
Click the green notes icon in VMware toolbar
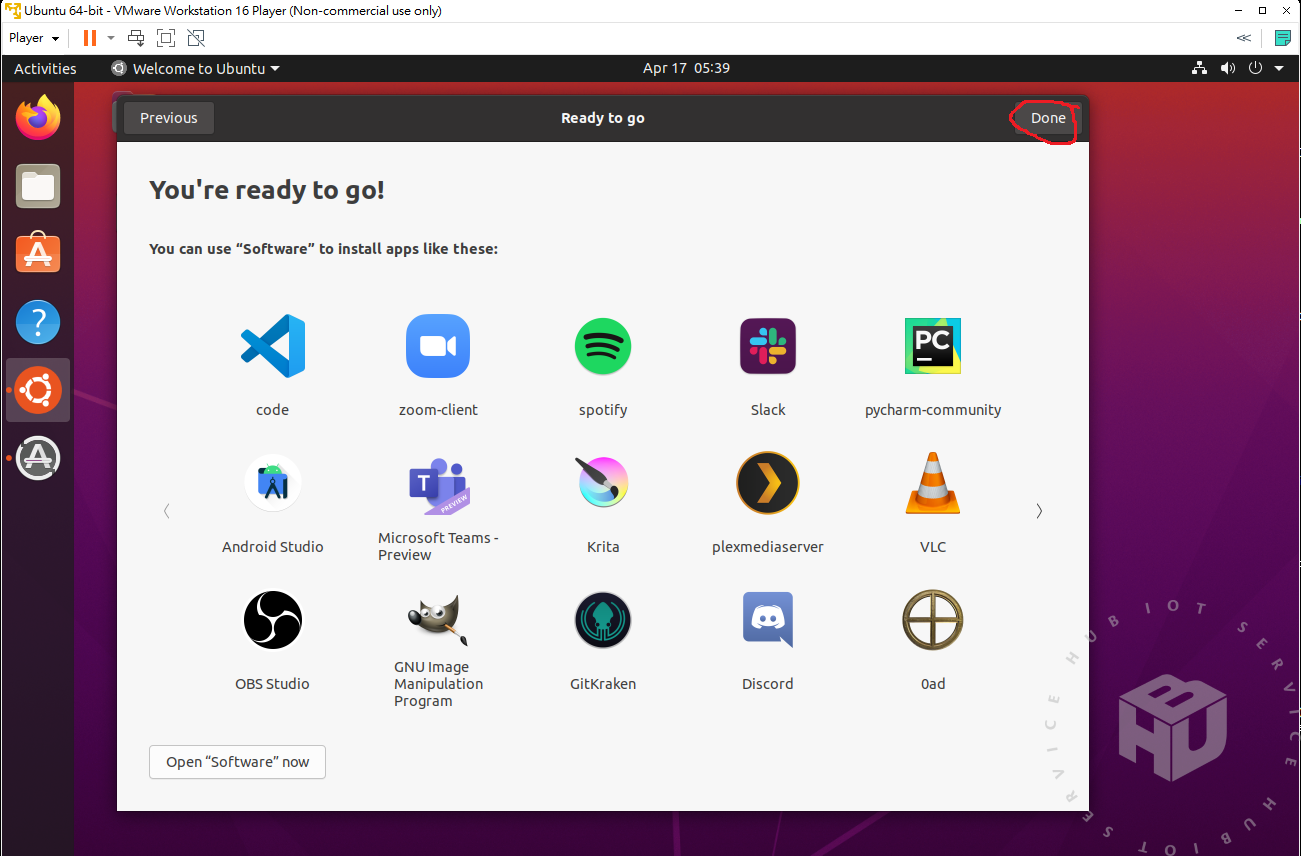[1283, 38]
